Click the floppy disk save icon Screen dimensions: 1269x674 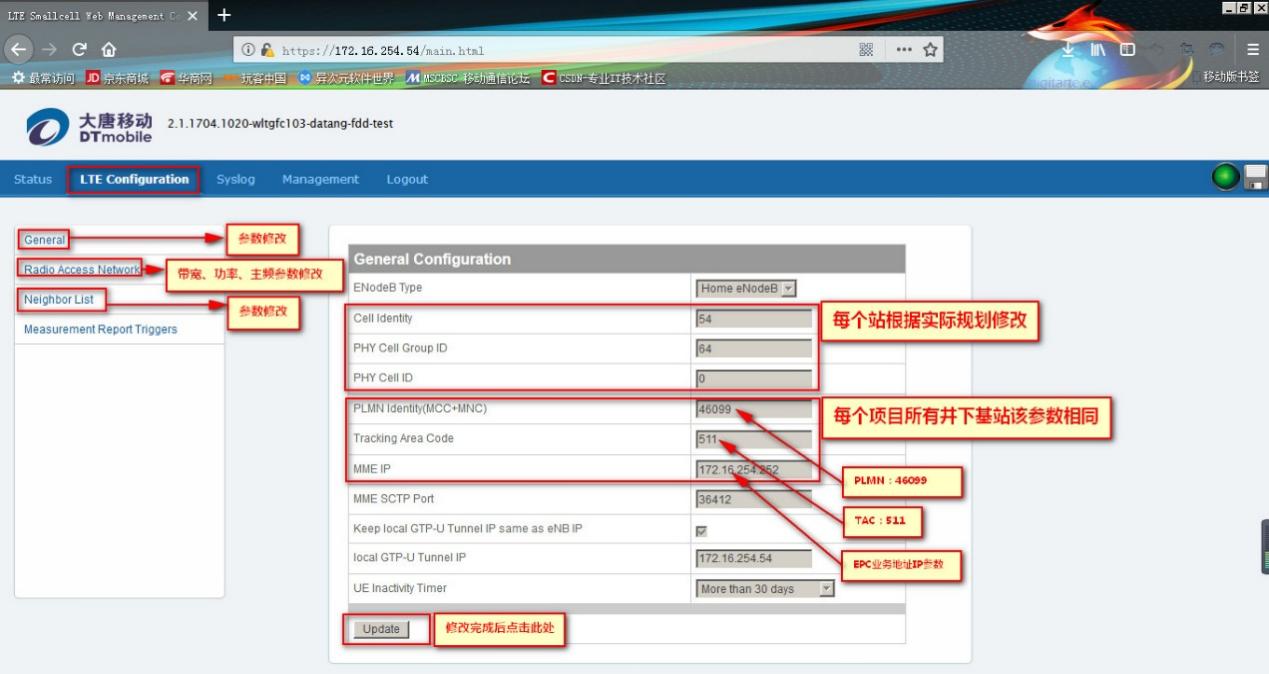click(1255, 178)
